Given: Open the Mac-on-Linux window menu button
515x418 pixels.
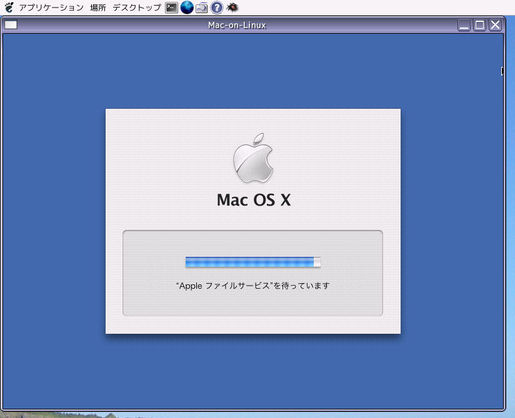Looking at the screenshot, I should (11, 25).
